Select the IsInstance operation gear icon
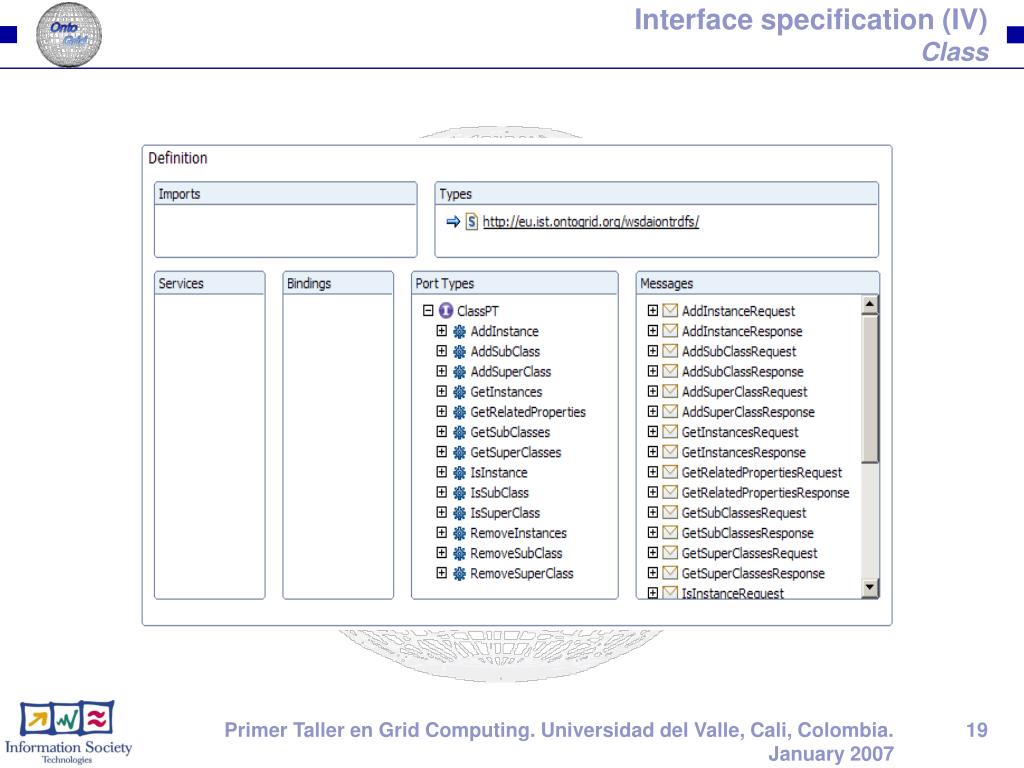The height and width of the screenshot is (768, 1024). tap(460, 473)
